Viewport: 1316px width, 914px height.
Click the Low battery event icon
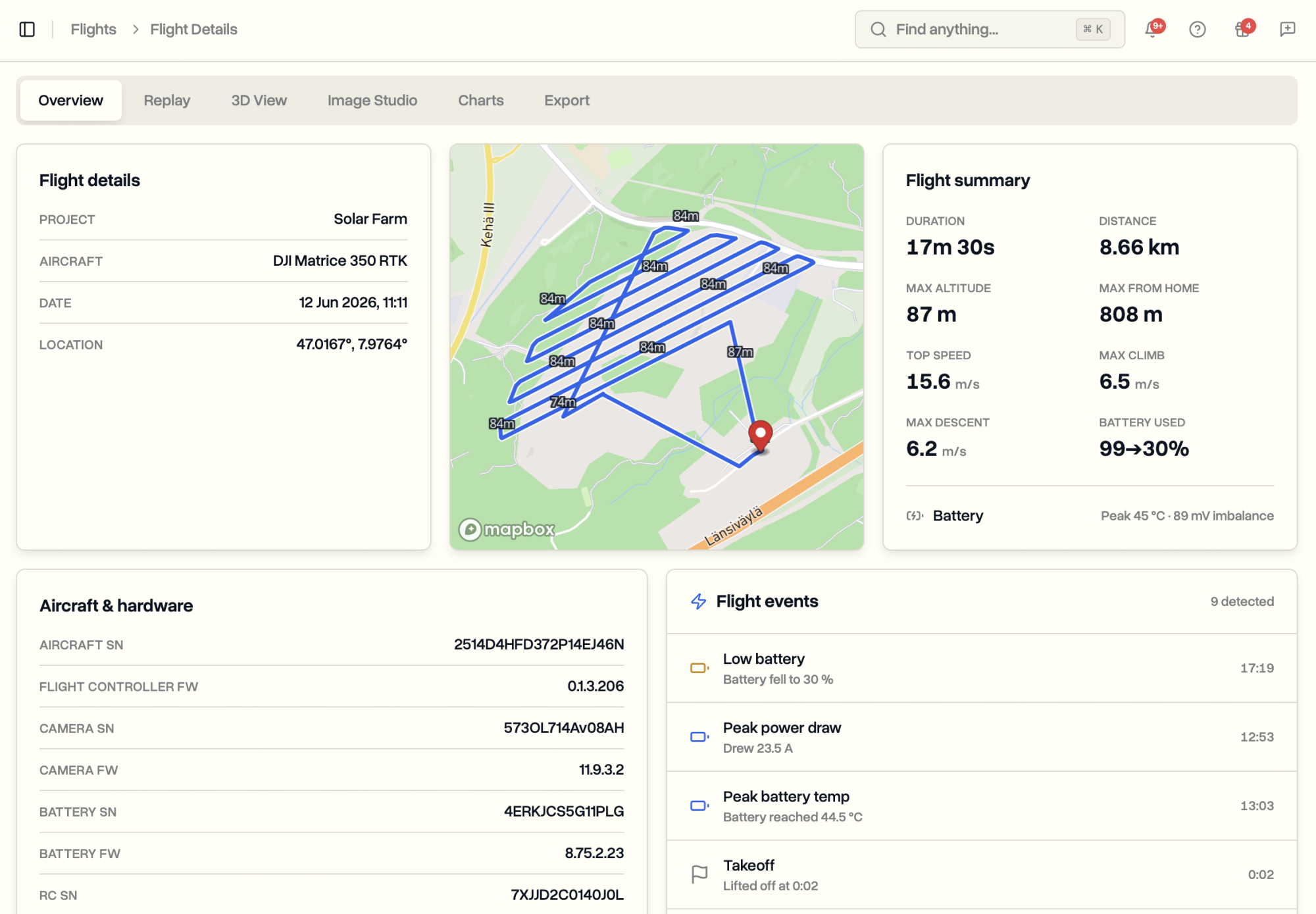(699, 668)
